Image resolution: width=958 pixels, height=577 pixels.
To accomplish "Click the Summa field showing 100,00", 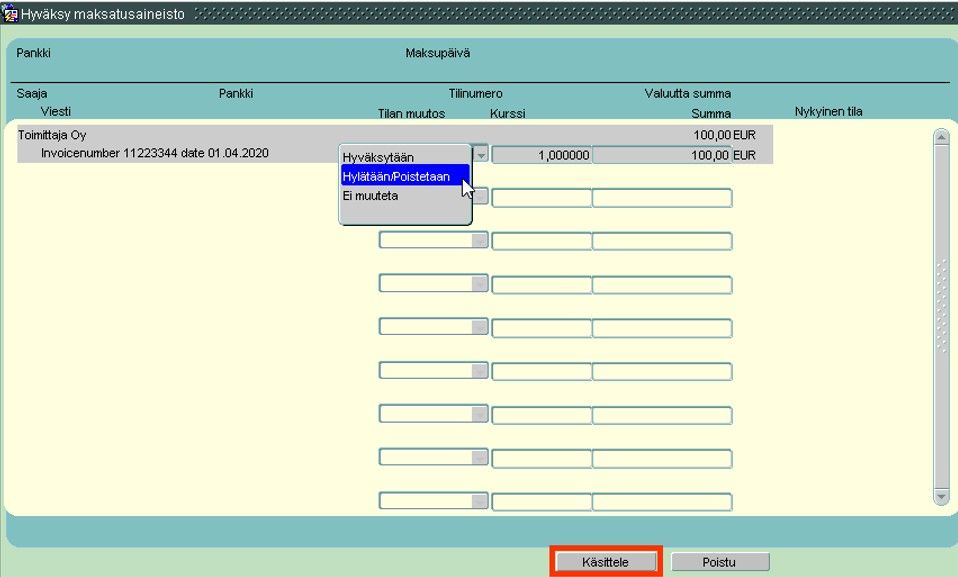I will point(662,155).
